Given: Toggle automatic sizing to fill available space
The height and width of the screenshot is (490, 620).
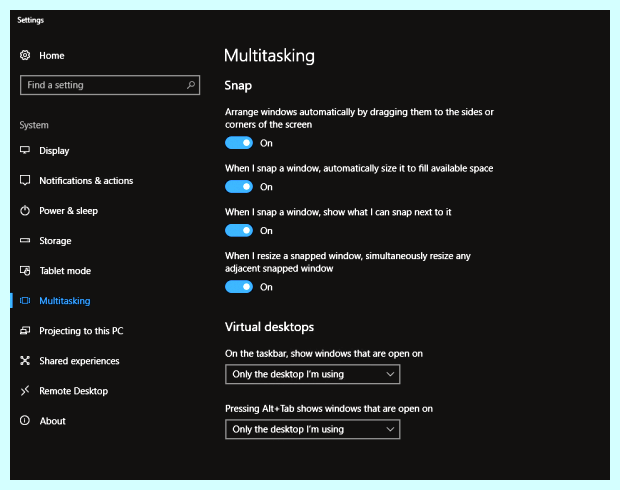Looking at the screenshot, I should click(x=239, y=187).
